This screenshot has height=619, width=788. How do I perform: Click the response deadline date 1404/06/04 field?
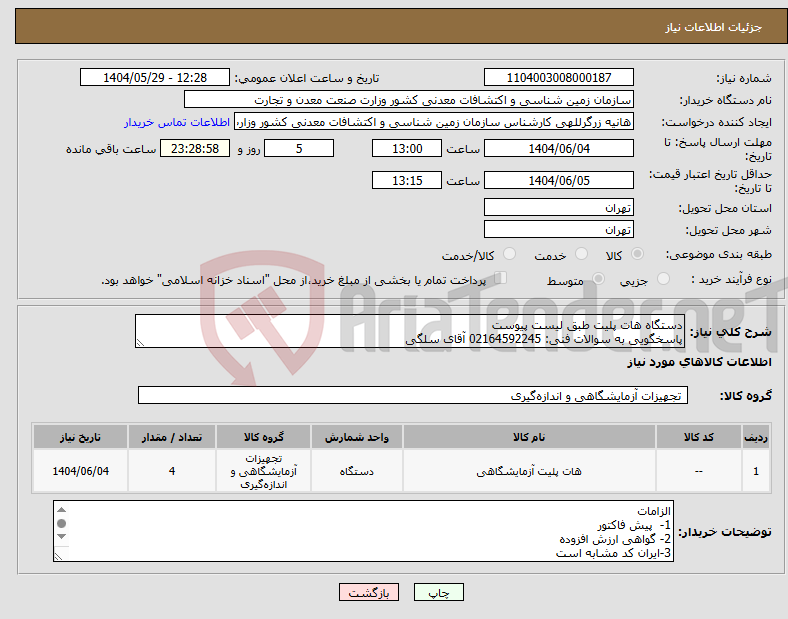point(558,148)
